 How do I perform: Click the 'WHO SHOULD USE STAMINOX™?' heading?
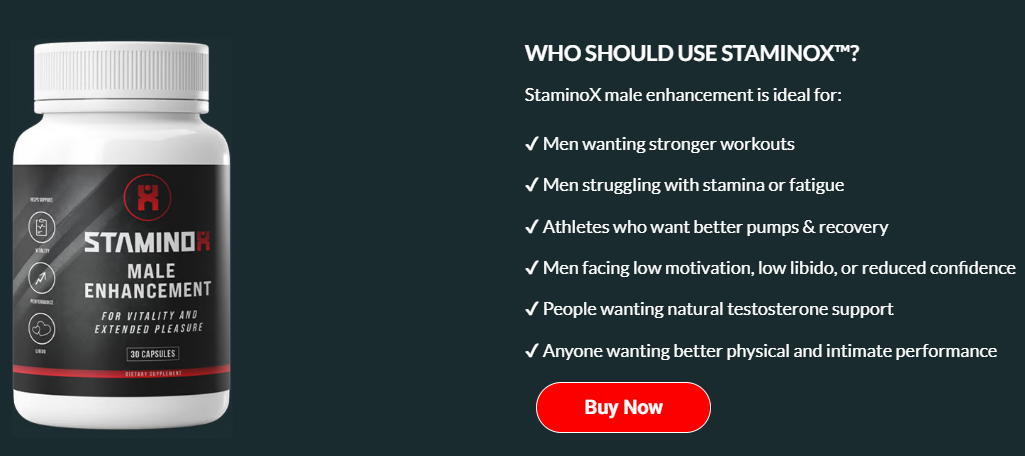[x=692, y=54]
